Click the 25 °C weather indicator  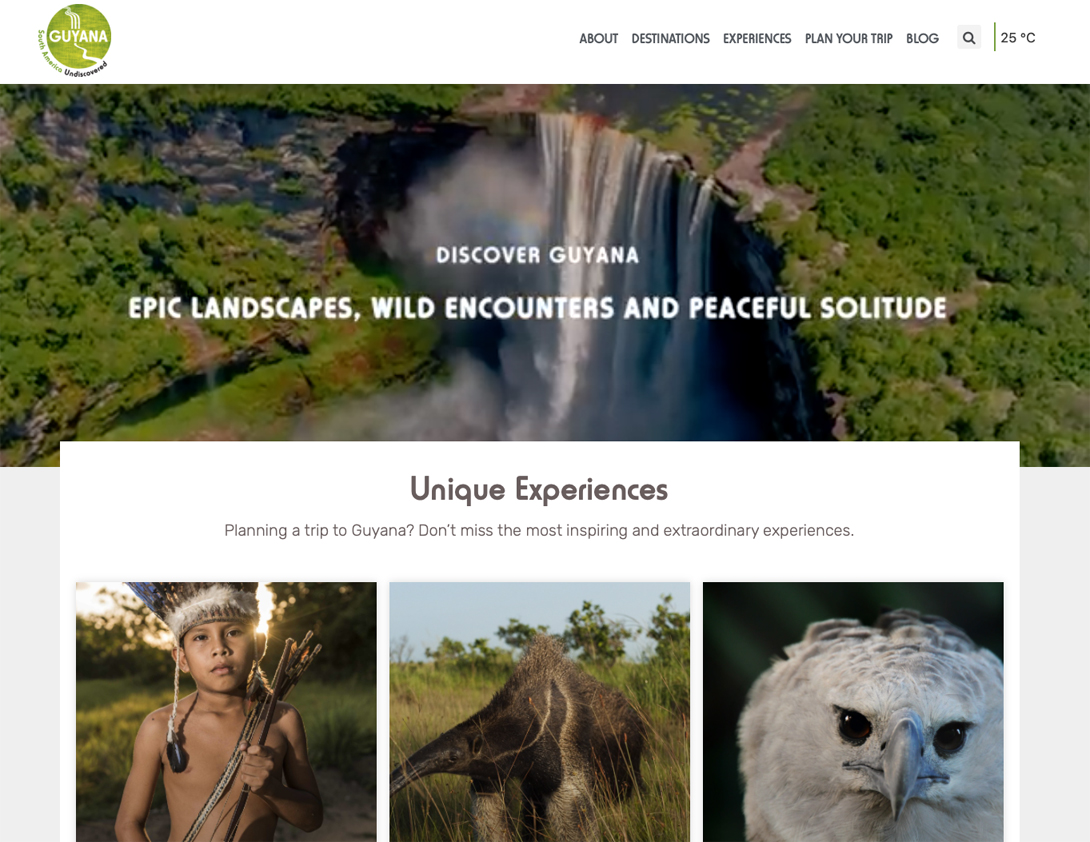[1018, 38]
